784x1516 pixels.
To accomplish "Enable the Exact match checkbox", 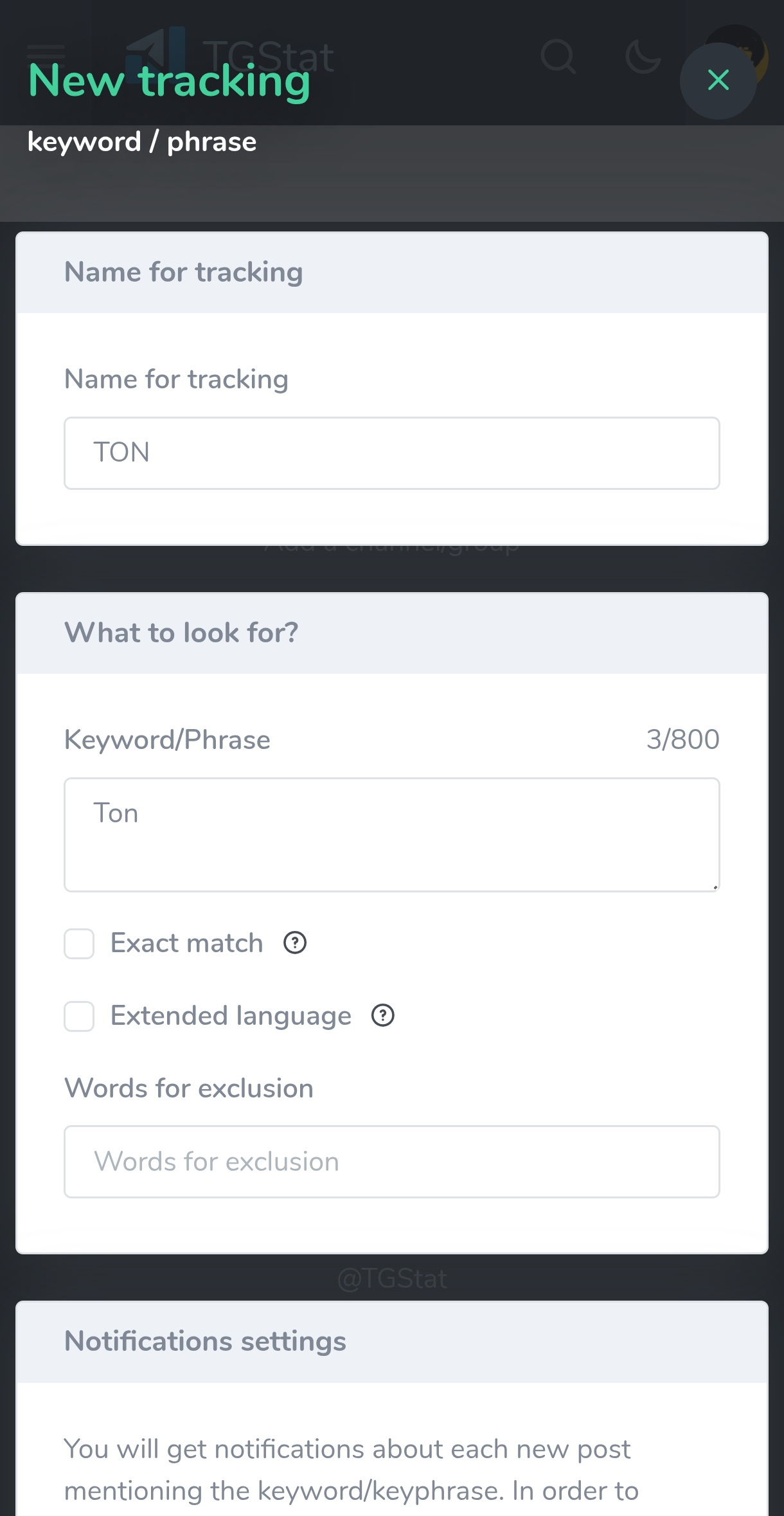I will click(x=78, y=943).
